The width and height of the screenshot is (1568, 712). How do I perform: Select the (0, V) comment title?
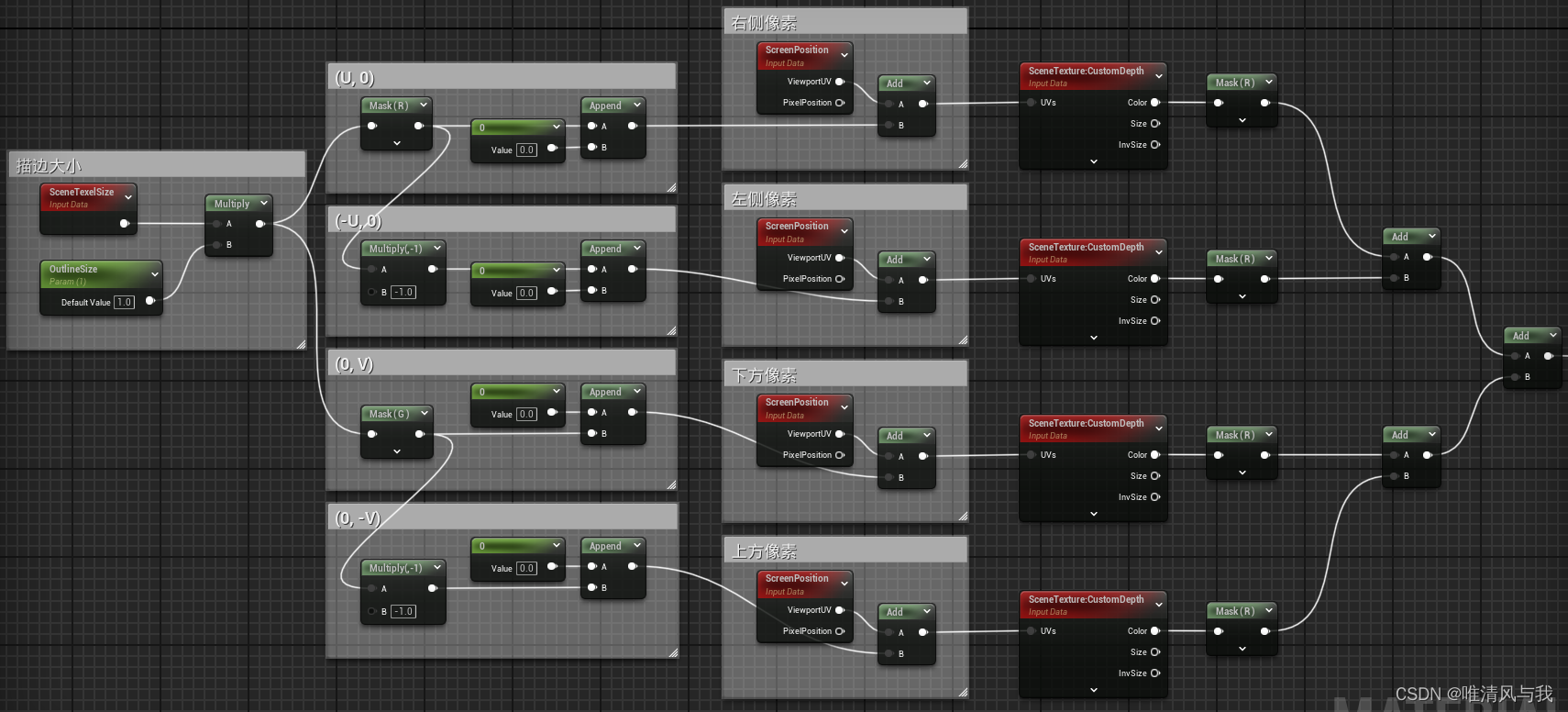click(355, 364)
